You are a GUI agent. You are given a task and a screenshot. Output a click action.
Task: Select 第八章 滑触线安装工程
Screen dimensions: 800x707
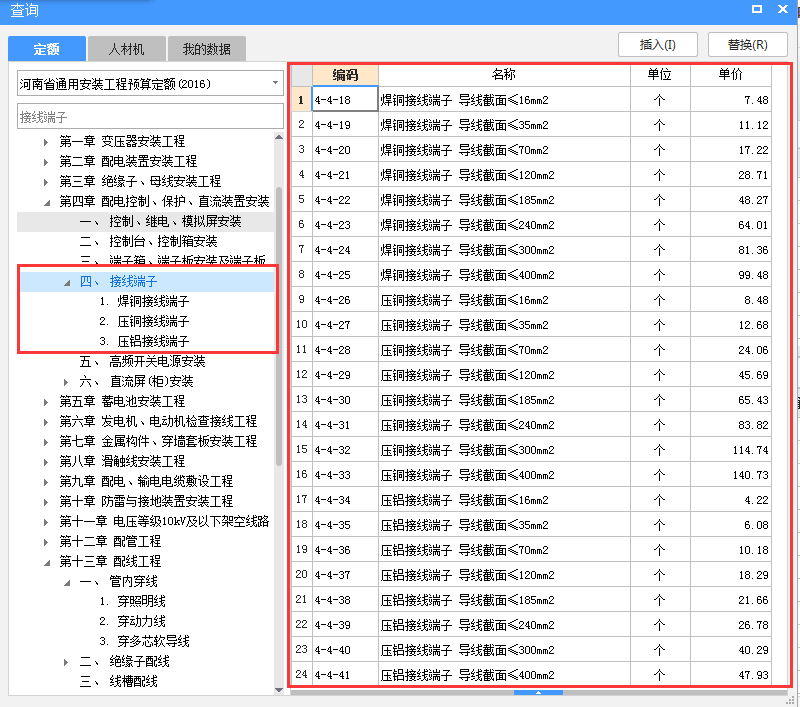point(122,462)
